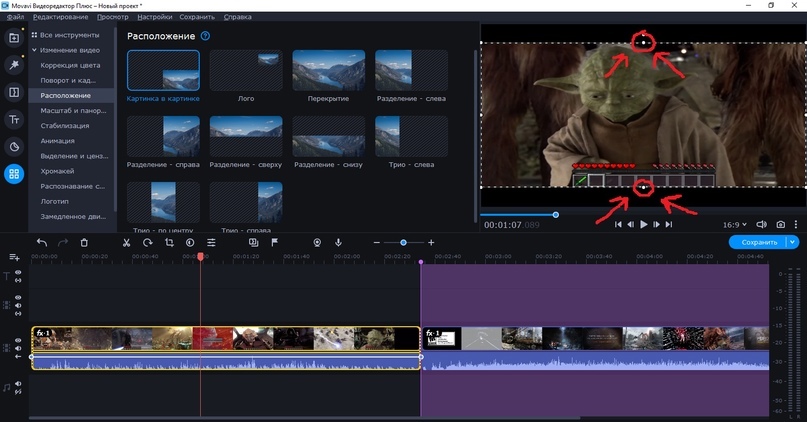Delete selected clip with trash icon
Viewport: 807px width, 422px height.
click(84, 242)
